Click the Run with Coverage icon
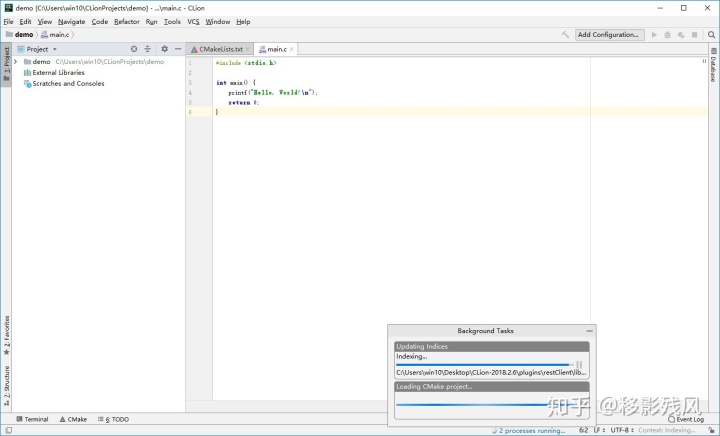 [681, 35]
